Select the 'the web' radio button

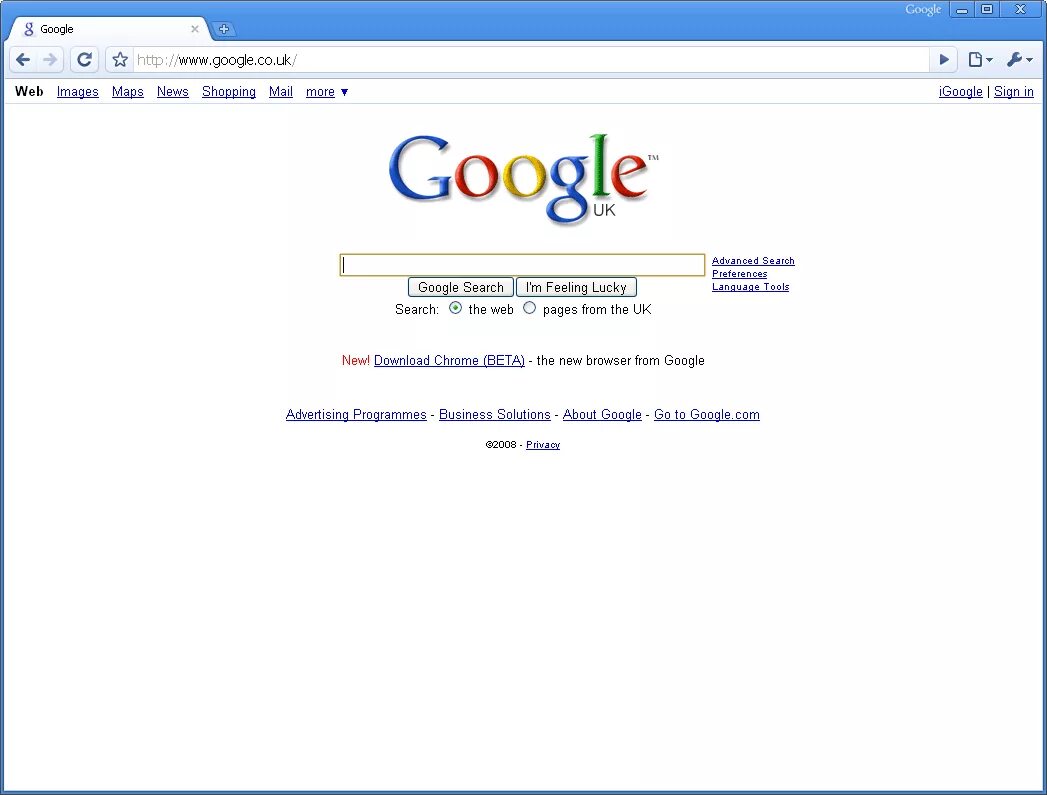455,308
